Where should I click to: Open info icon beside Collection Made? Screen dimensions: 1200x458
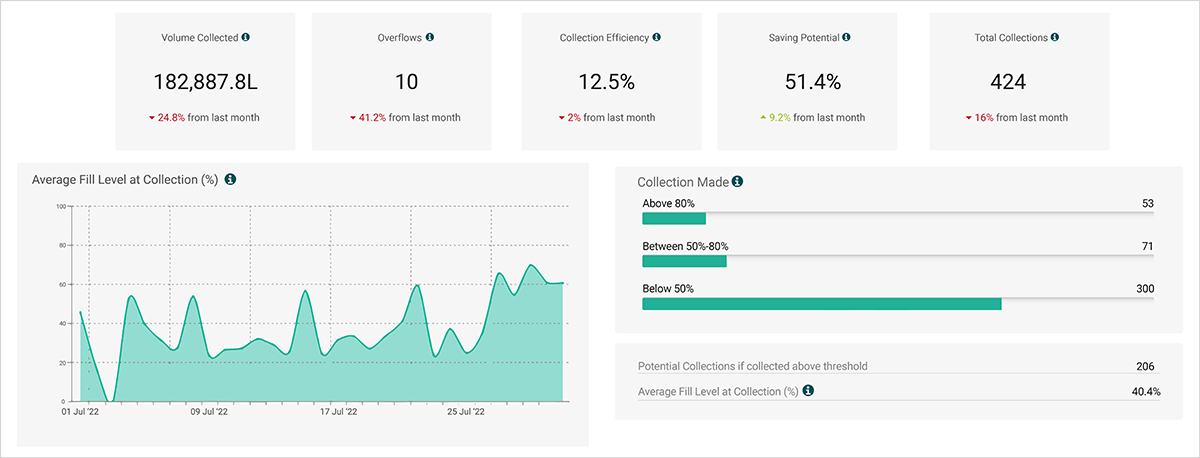click(x=738, y=182)
